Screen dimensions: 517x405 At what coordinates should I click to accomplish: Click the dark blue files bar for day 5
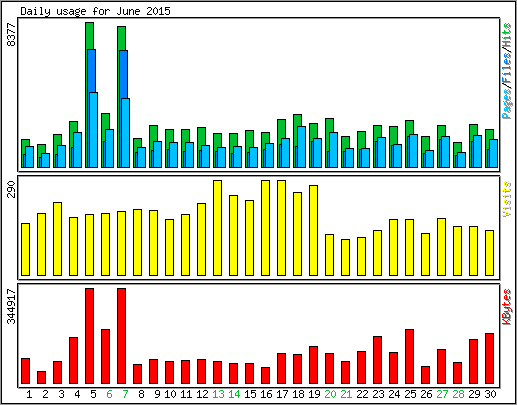(92, 71)
